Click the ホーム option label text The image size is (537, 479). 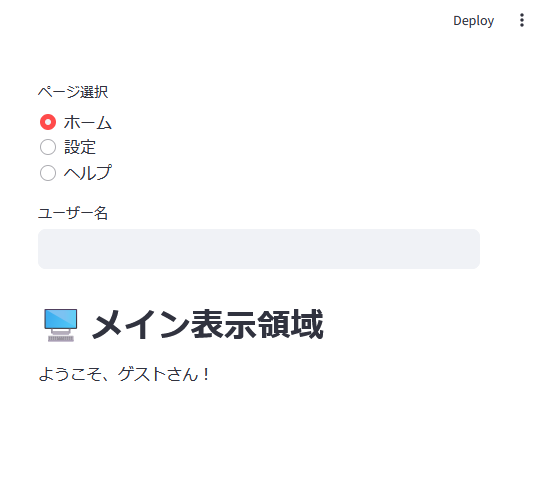[88, 122]
